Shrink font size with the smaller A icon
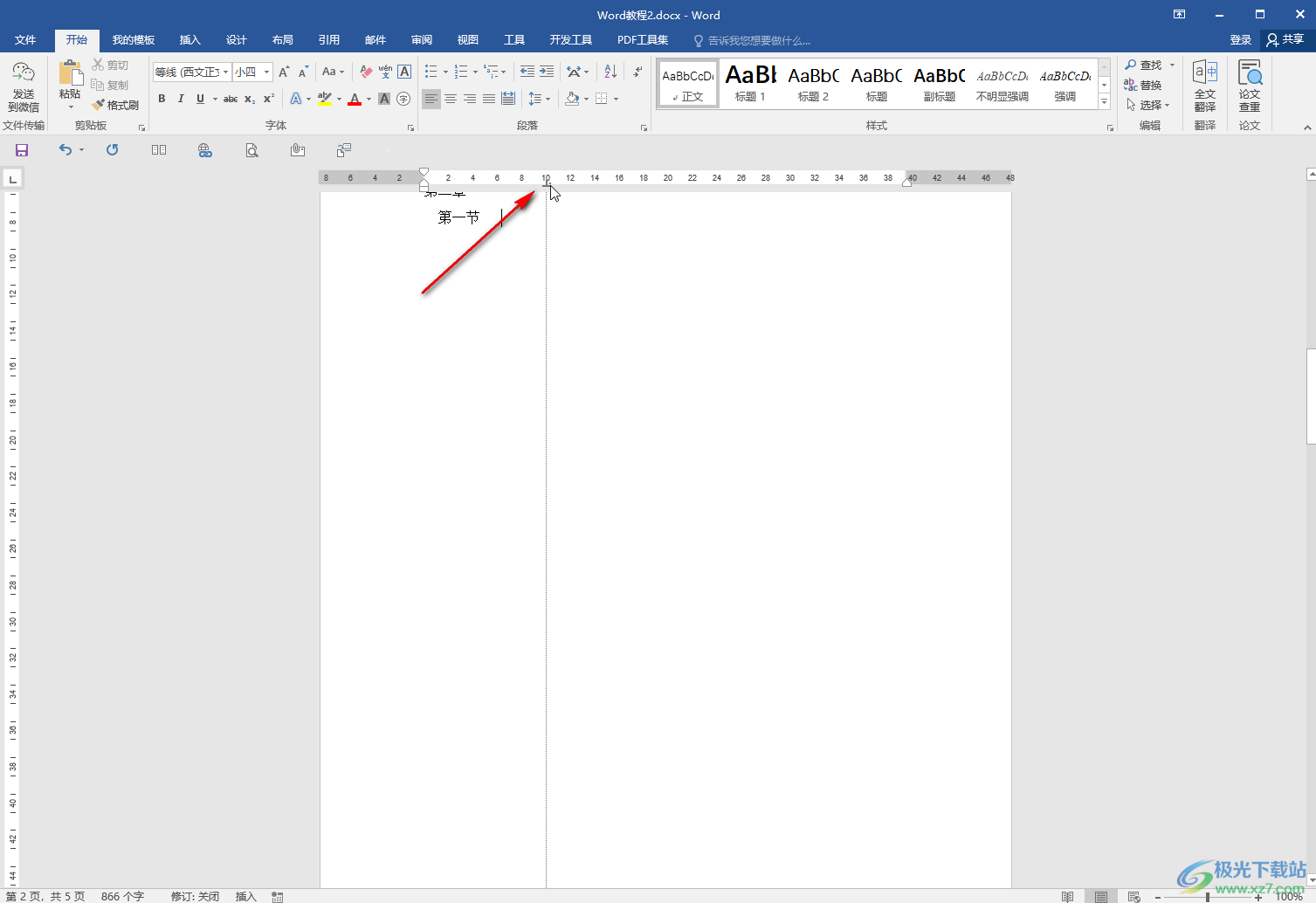This screenshot has width=1316, height=903. tap(303, 72)
